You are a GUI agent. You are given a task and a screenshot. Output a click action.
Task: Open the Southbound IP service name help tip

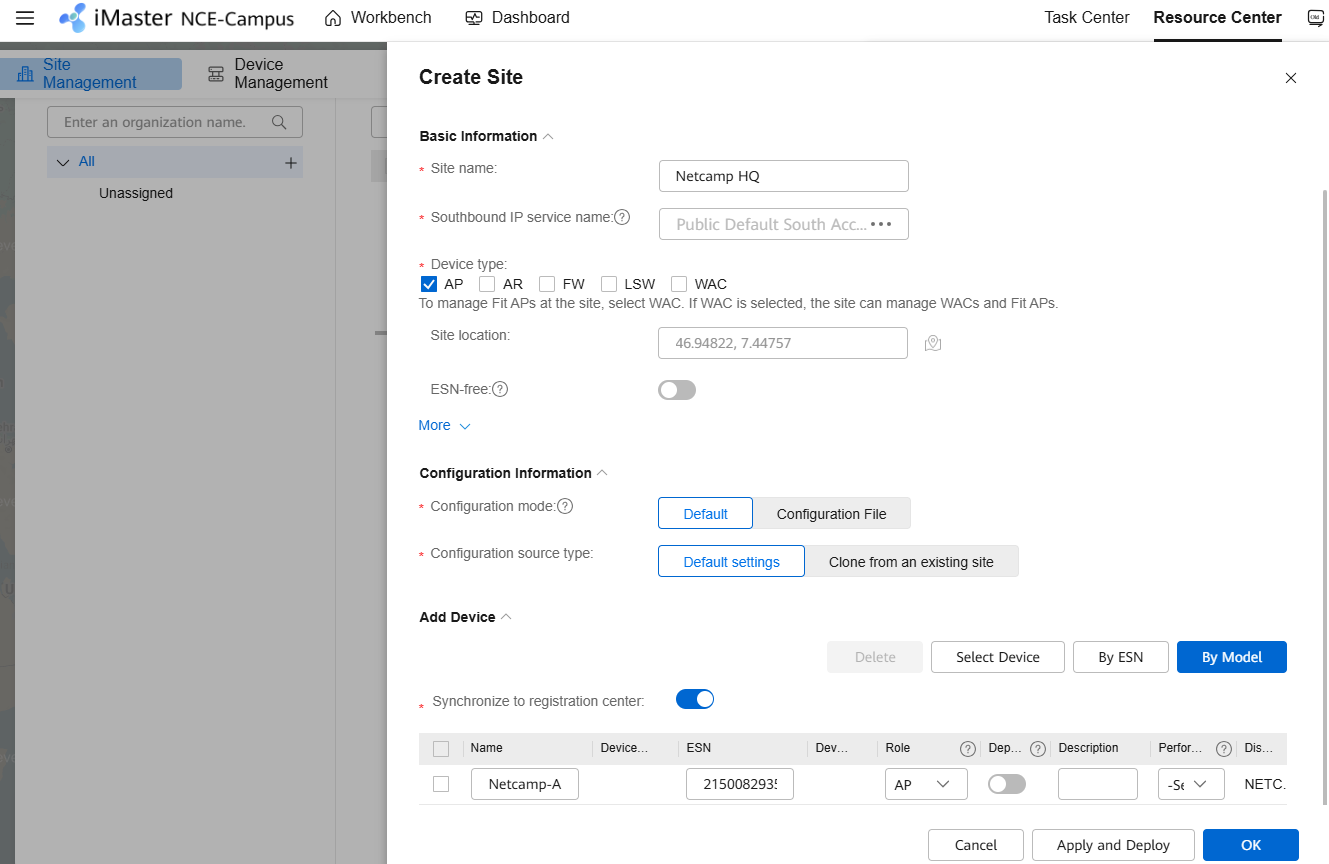coord(622,217)
